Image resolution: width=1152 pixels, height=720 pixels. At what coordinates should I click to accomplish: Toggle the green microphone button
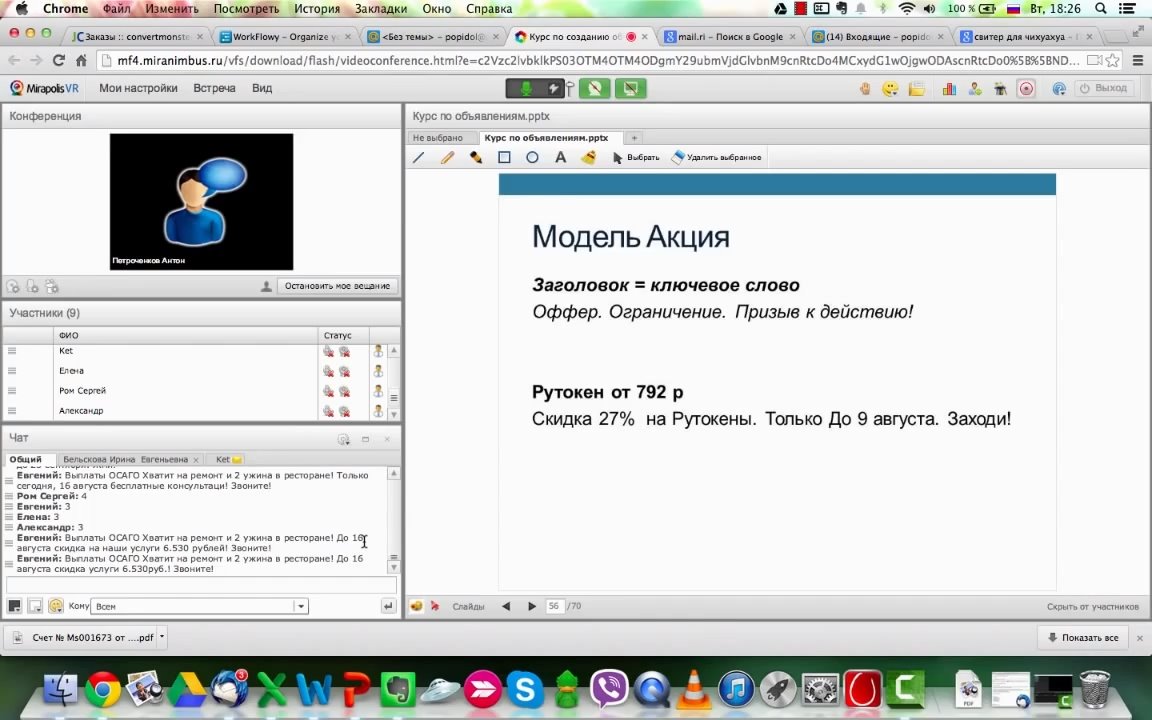tap(526, 89)
